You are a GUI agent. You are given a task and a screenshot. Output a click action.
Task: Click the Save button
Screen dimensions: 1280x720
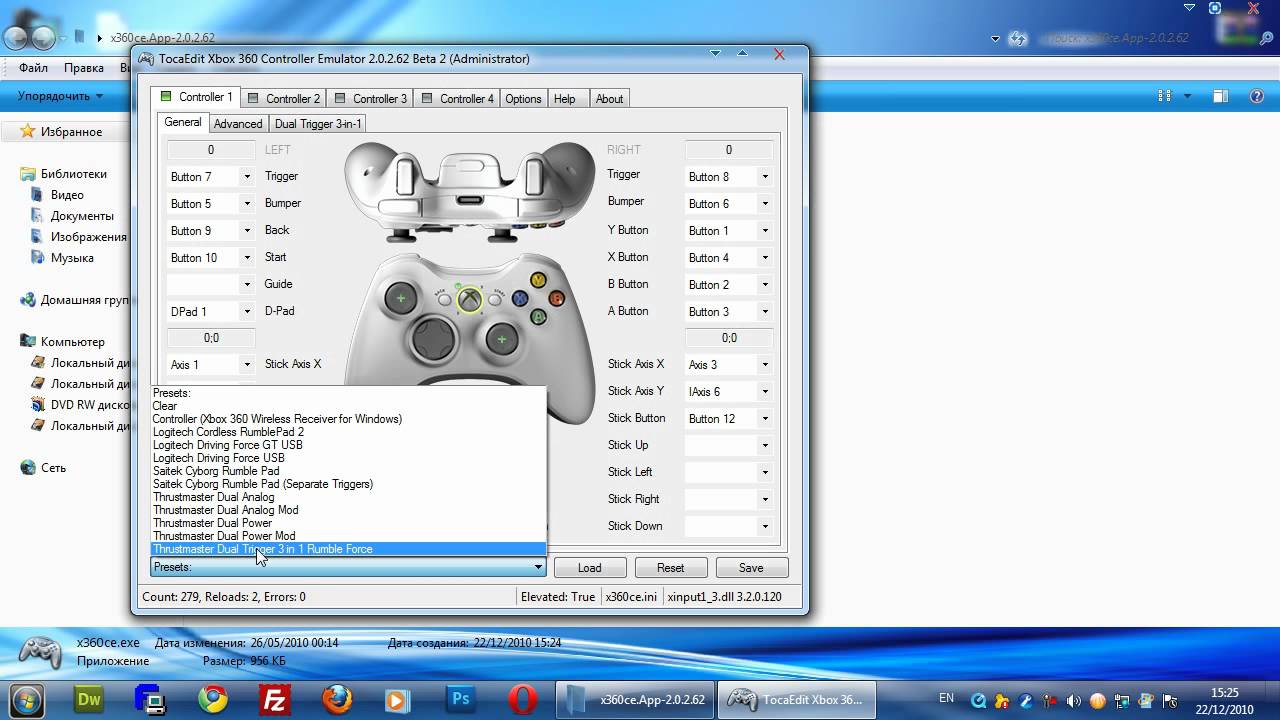[x=751, y=568]
